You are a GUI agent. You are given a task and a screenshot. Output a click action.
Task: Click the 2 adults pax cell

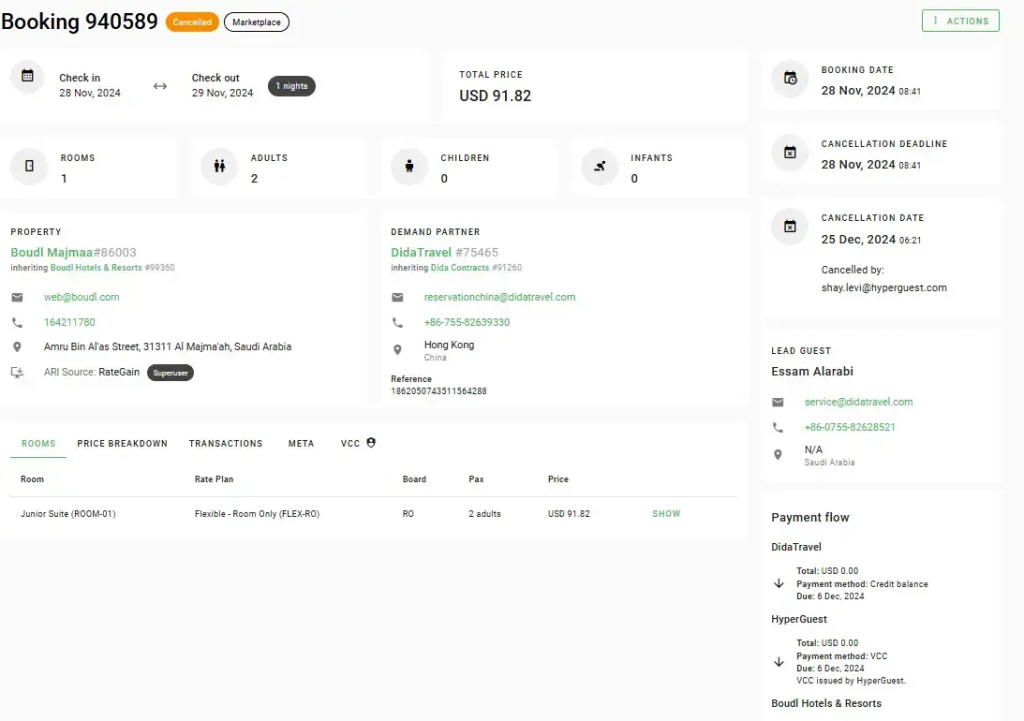[485, 514]
